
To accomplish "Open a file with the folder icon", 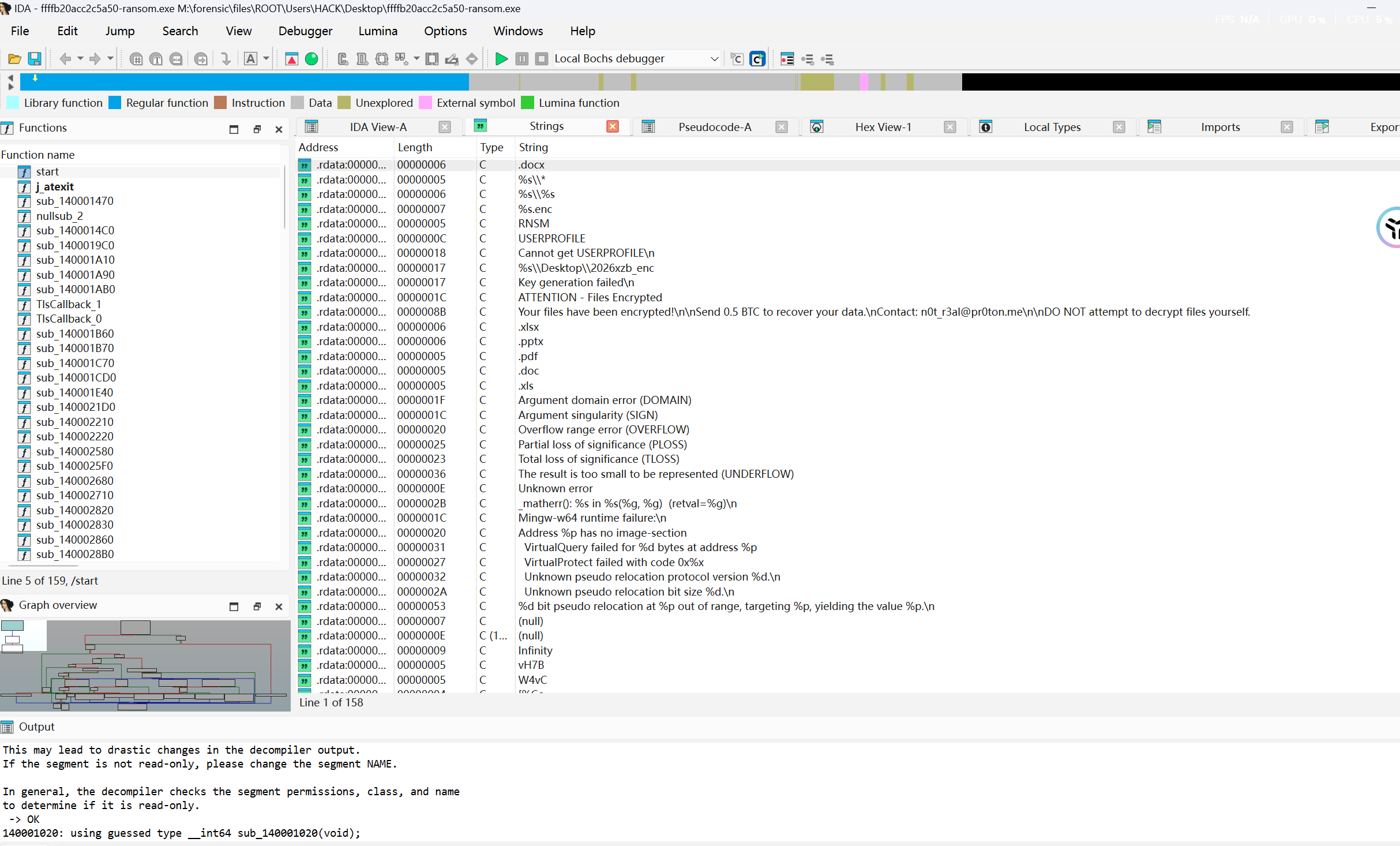I will (14, 59).
